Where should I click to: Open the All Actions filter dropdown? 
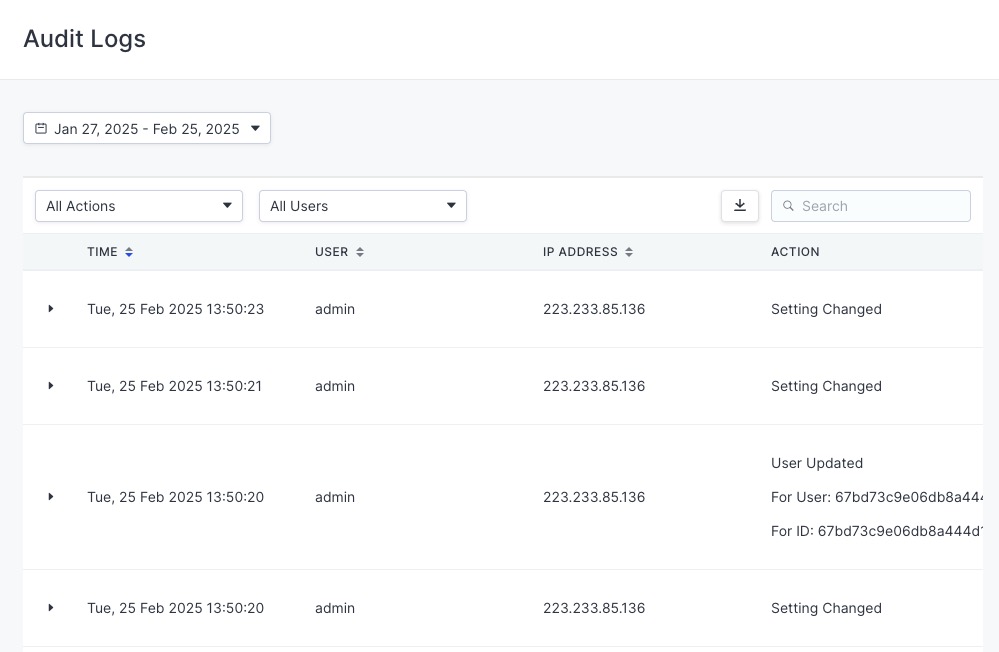point(139,206)
